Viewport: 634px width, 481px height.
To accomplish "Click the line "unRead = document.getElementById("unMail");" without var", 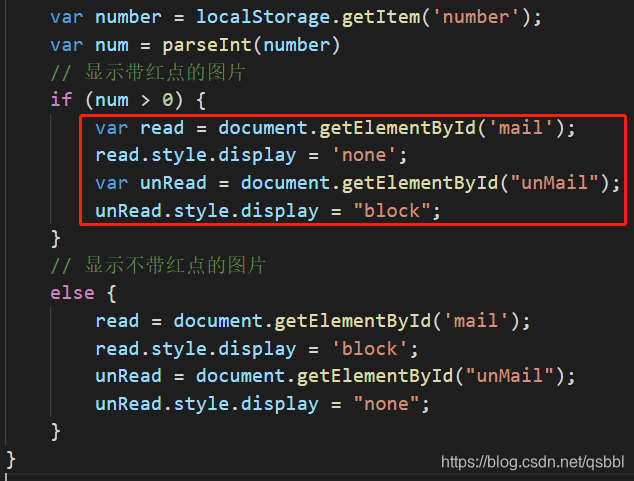I will 335,376.
